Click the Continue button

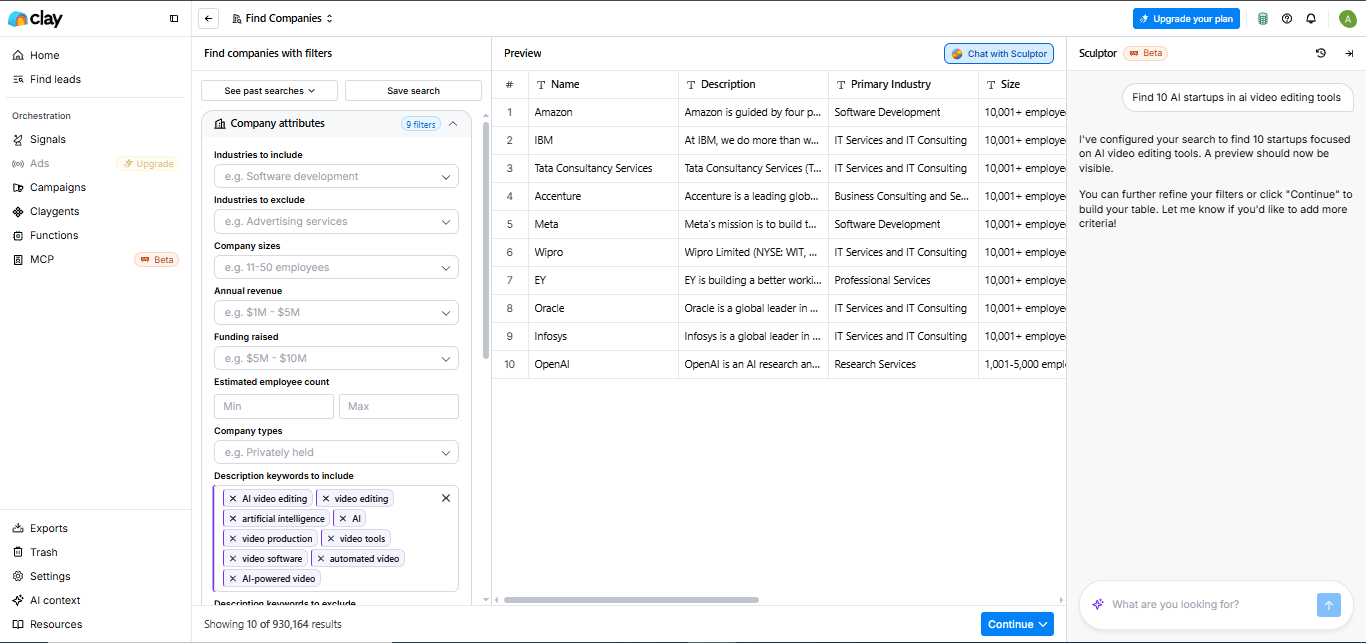1017,624
